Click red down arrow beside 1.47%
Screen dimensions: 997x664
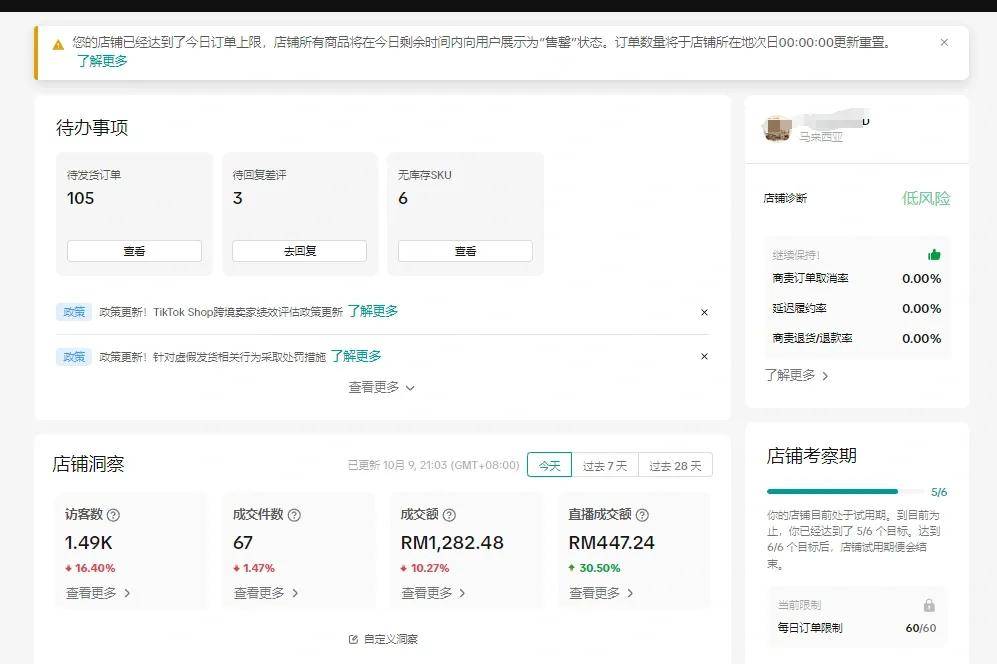[236, 568]
